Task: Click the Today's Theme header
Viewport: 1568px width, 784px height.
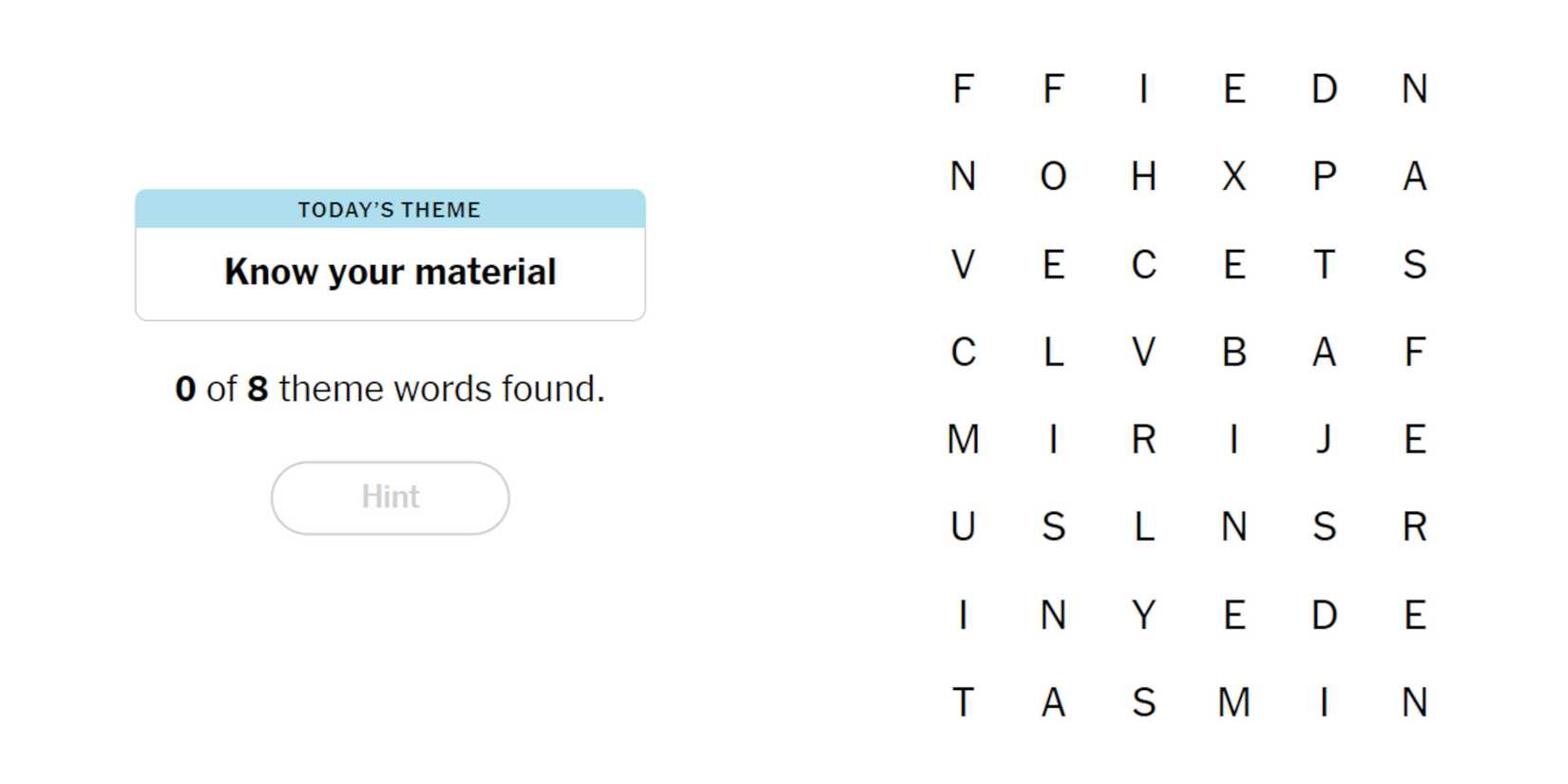Action: pyautogui.click(x=390, y=209)
